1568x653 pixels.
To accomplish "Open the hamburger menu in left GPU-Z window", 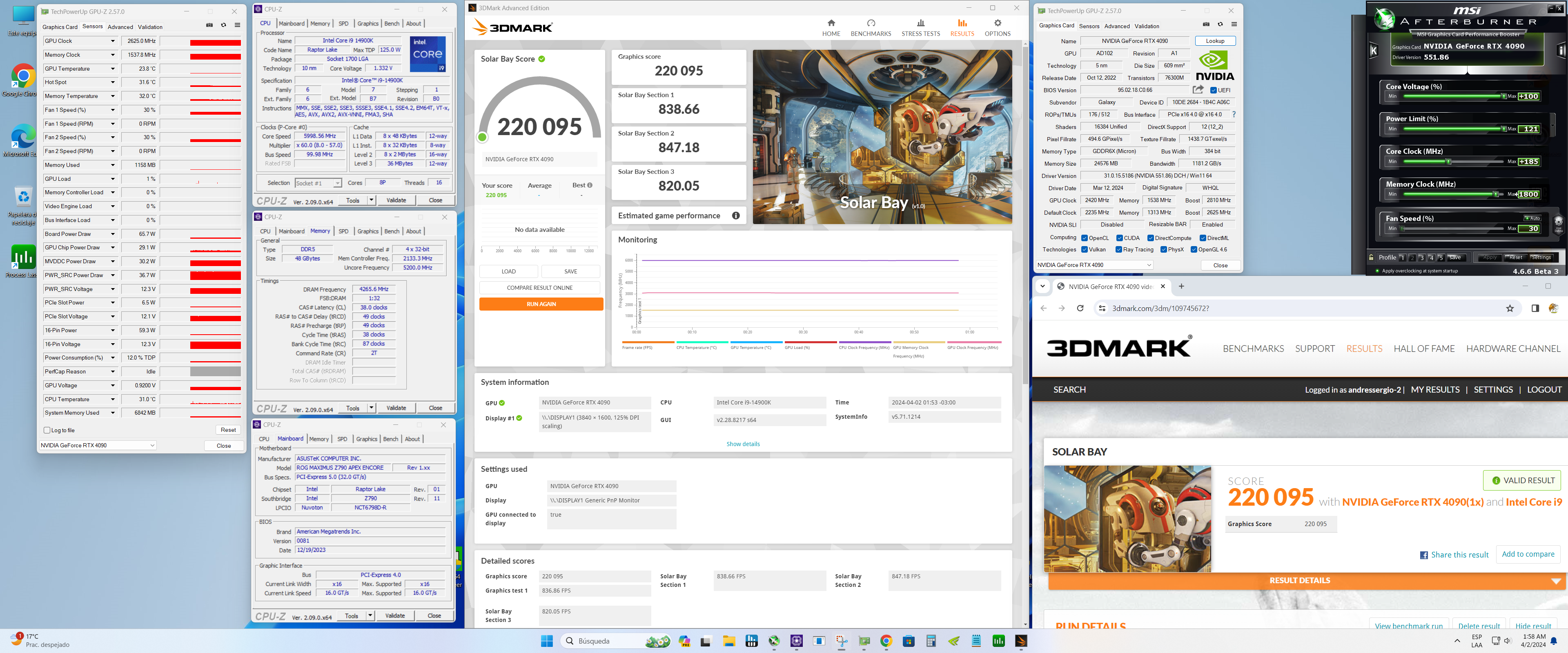I will (237, 26).
